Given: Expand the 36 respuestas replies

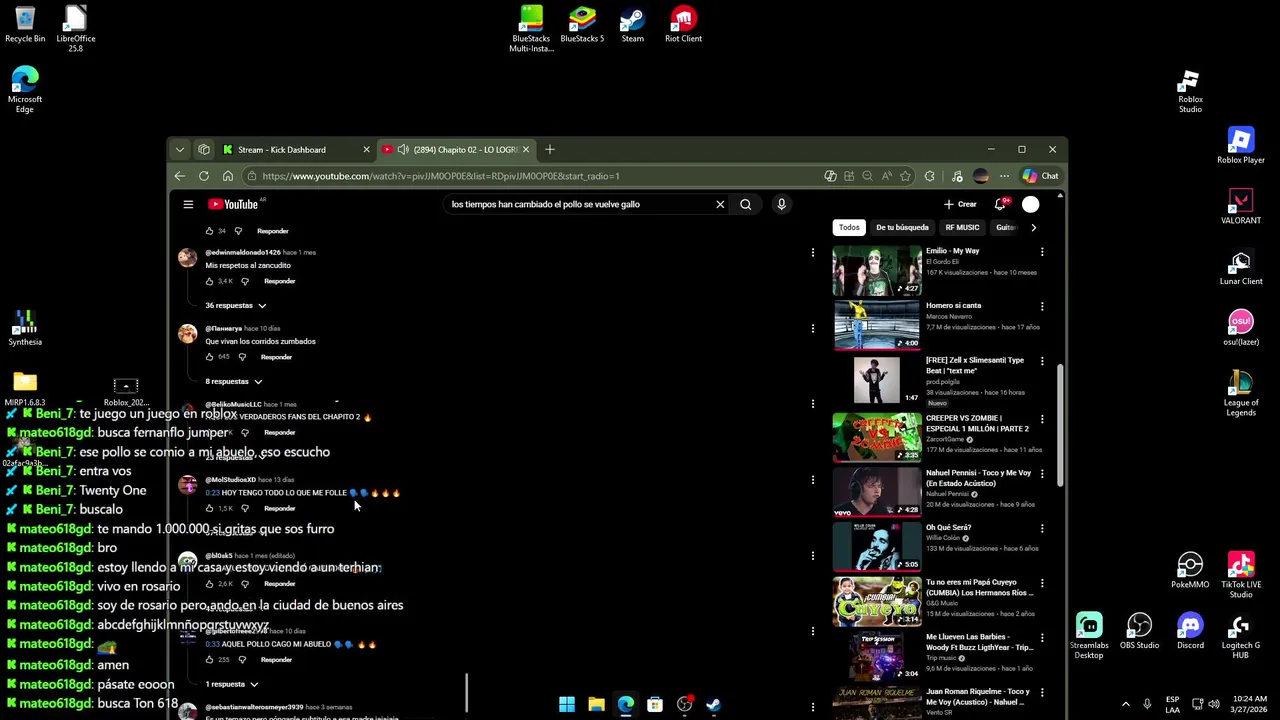Looking at the screenshot, I should coord(236,306).
